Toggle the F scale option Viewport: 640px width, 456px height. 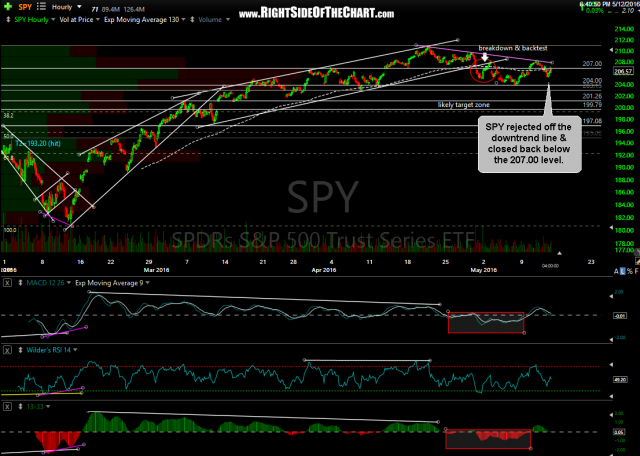click(x=635, y=271)
